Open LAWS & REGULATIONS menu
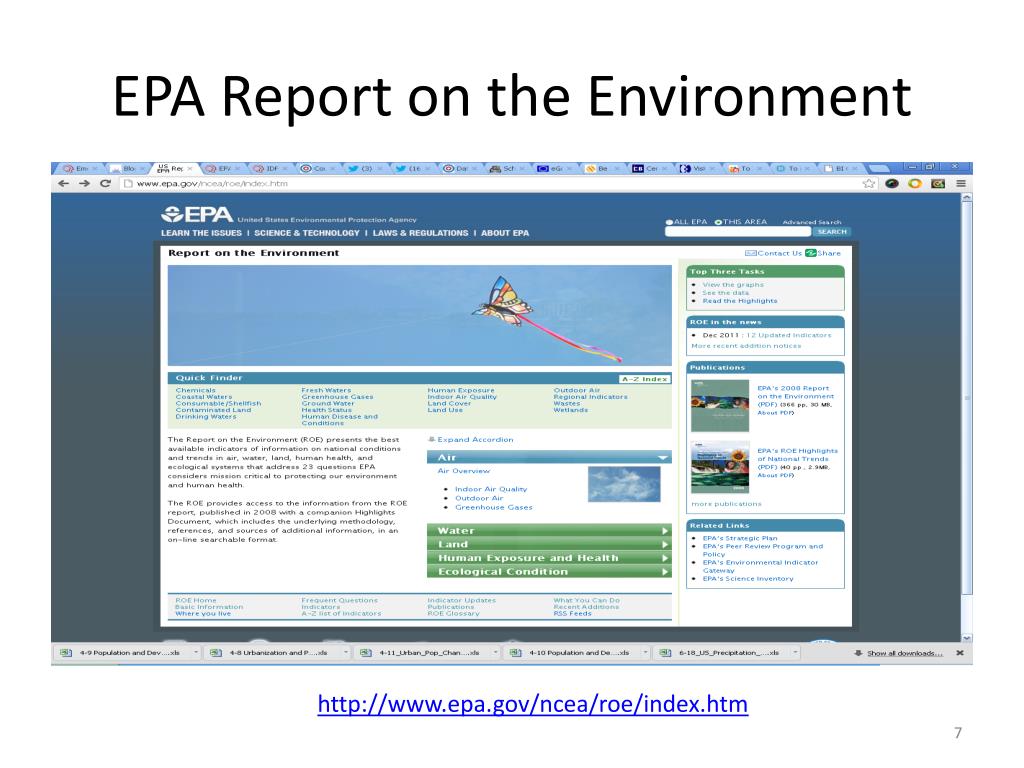The height and width of the screenshot is (768, 1024). (x=420, y=233)
